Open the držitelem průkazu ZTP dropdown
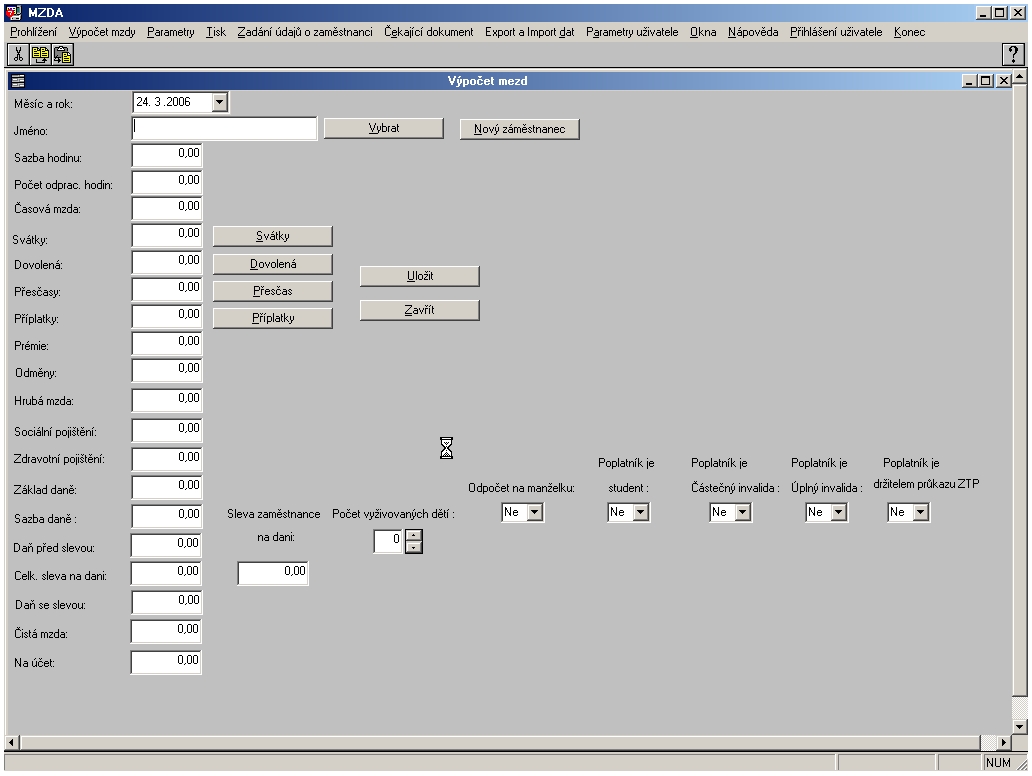 click(x=921, y=512)
